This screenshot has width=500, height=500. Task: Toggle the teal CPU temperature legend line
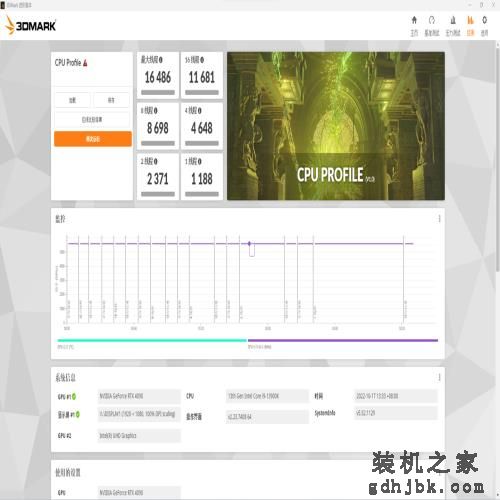point(152,340)
